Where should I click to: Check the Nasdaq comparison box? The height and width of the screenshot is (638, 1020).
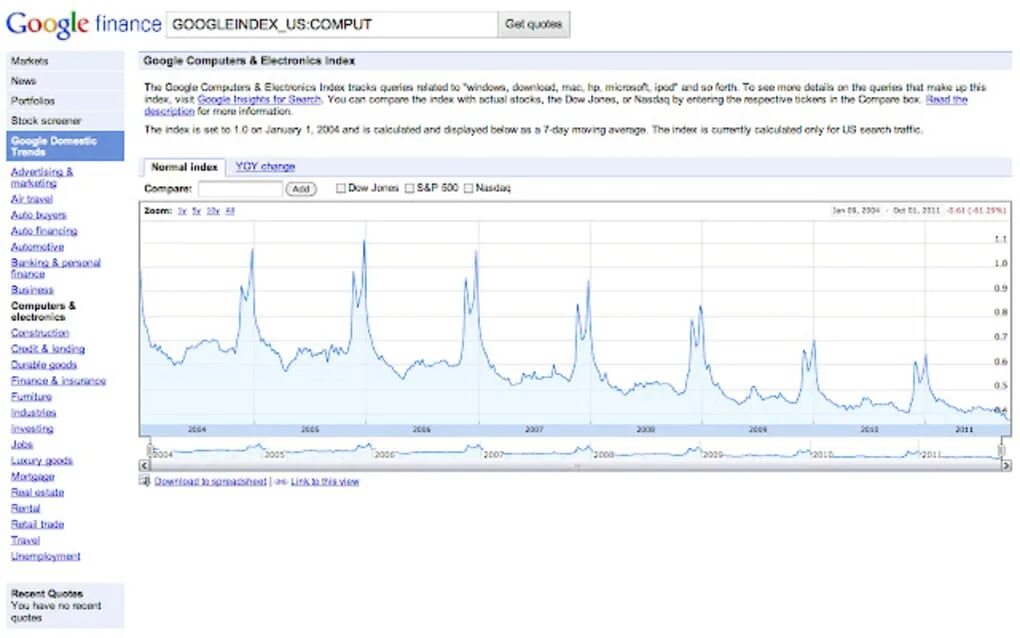[x=468, y=189]
